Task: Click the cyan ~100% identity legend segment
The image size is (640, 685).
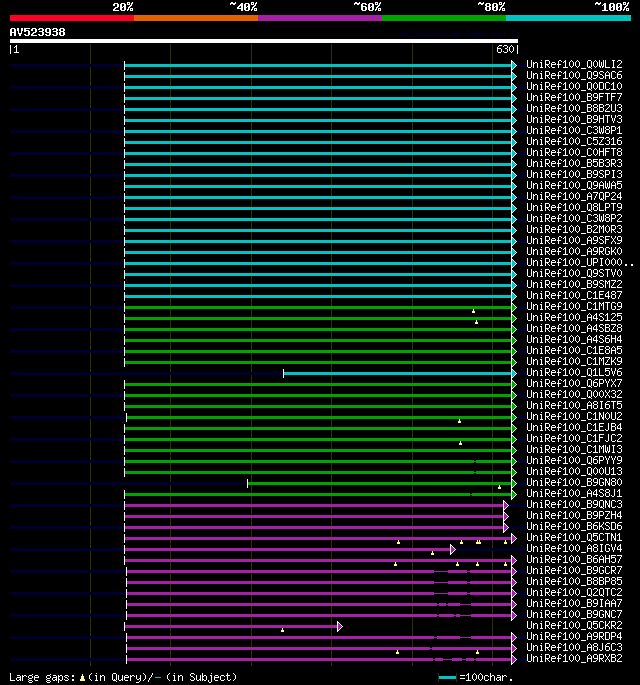Action: pos(569,18)
